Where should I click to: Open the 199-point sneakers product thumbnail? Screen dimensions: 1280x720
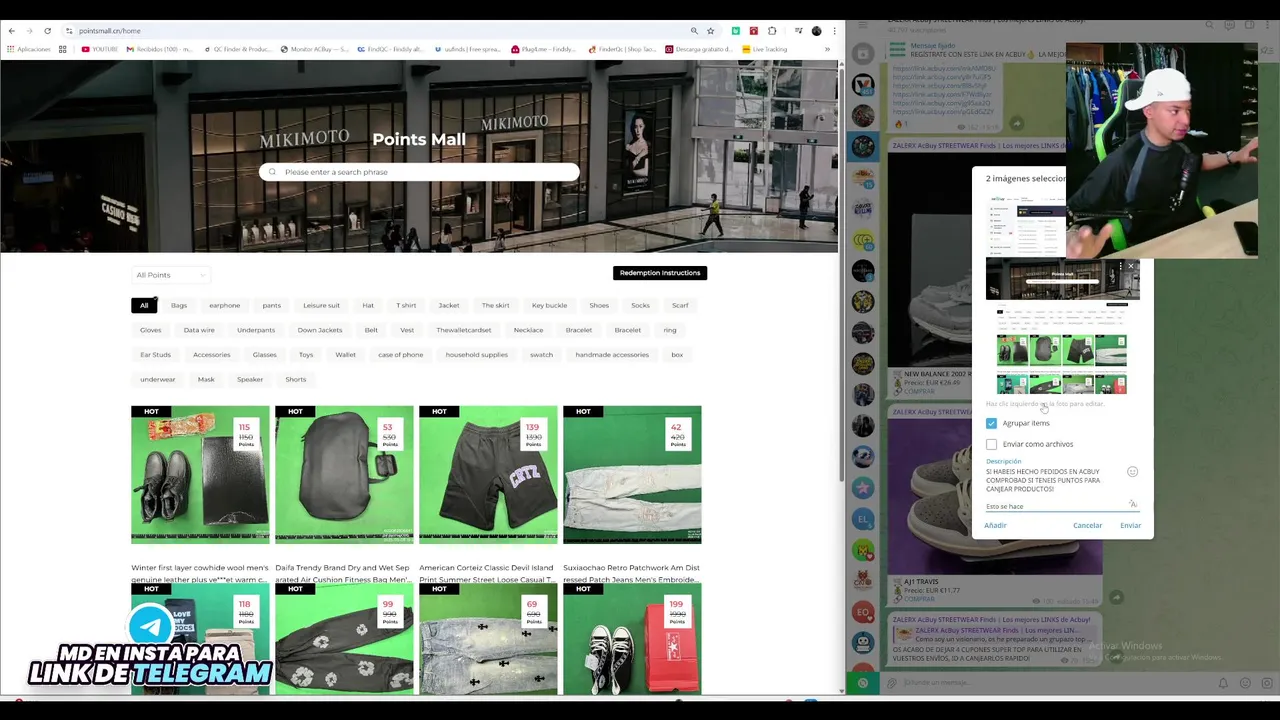click(632, 639)
